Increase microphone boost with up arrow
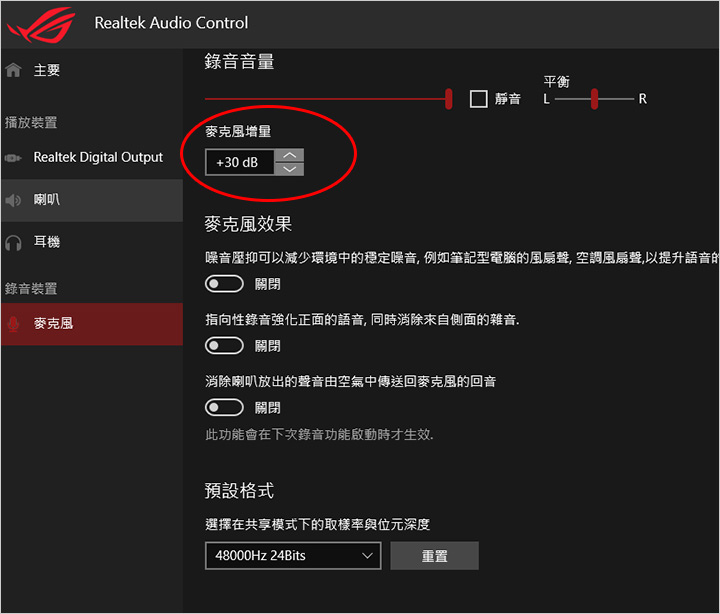Screen dimensions: 720x614 289,155
